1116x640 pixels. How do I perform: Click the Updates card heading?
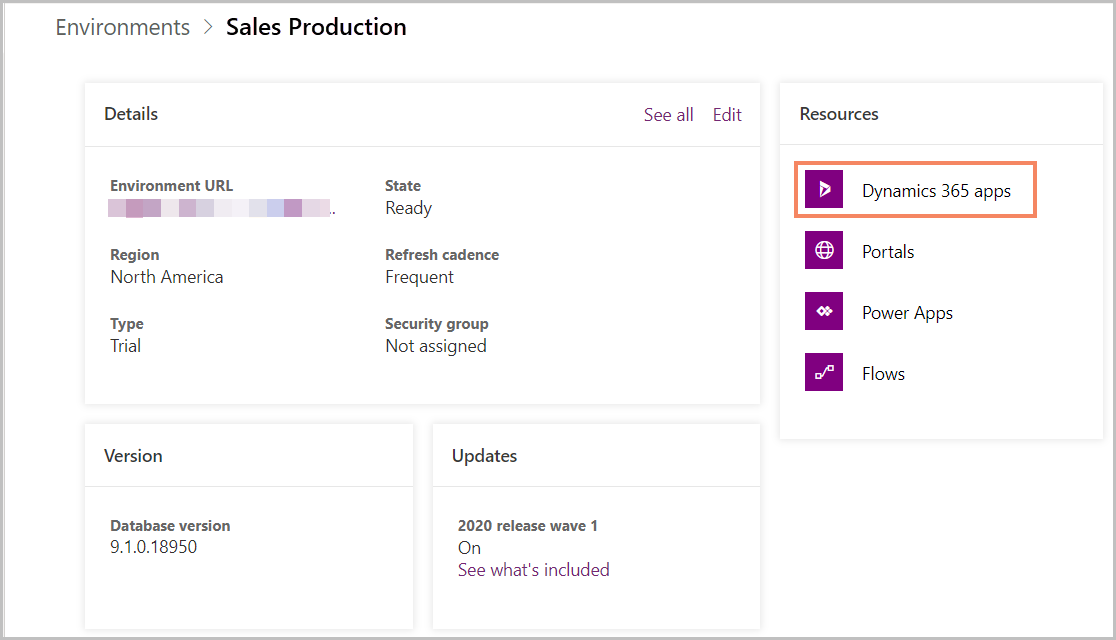[x=484, y=456]
